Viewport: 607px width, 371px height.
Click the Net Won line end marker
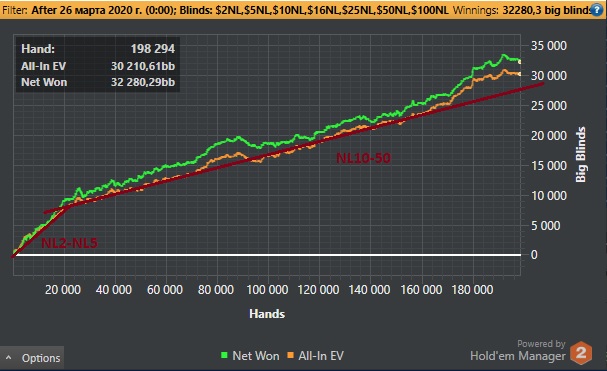coord(520,62)
